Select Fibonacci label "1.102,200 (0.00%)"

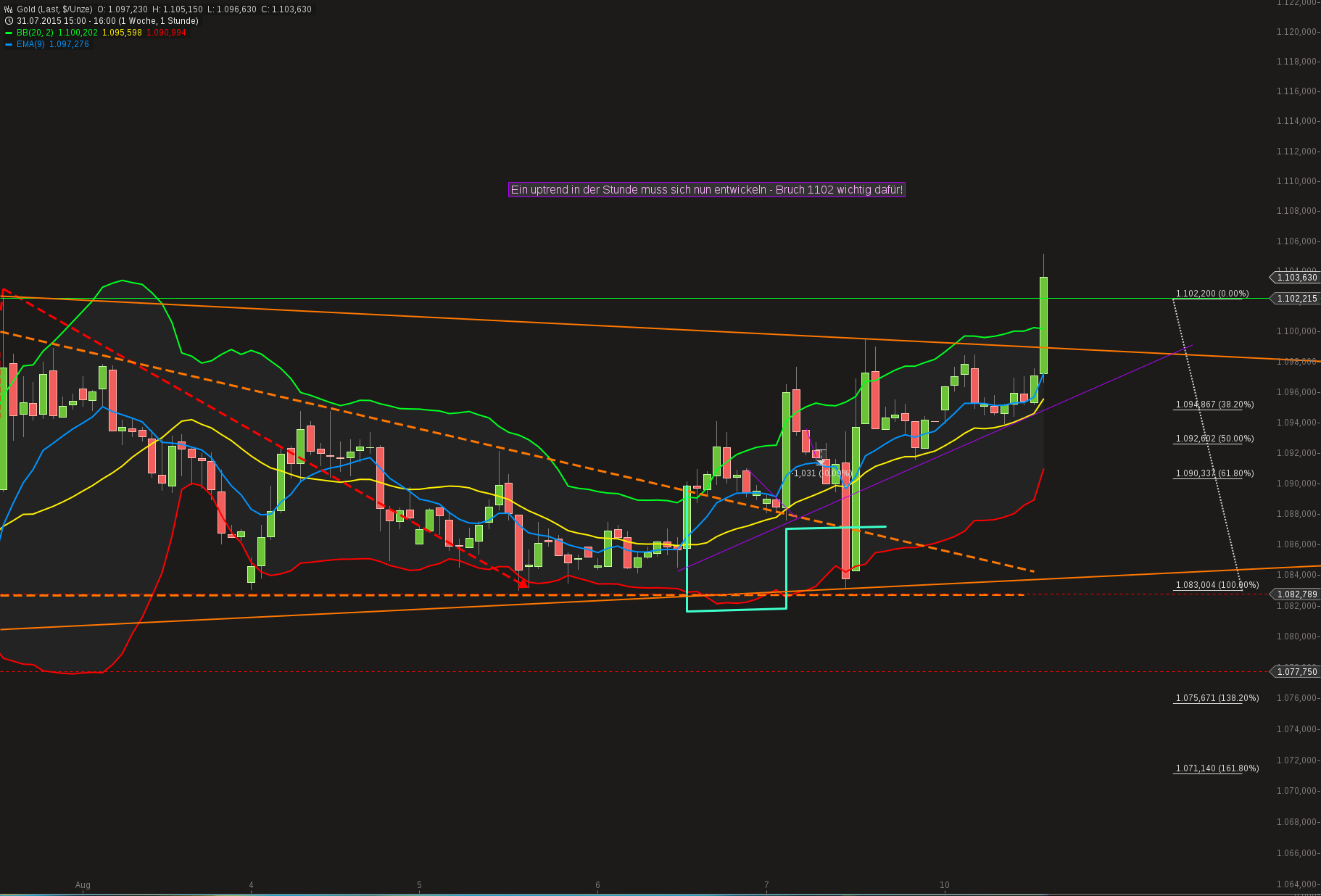pyautogui.click(x=1212, y=294)
